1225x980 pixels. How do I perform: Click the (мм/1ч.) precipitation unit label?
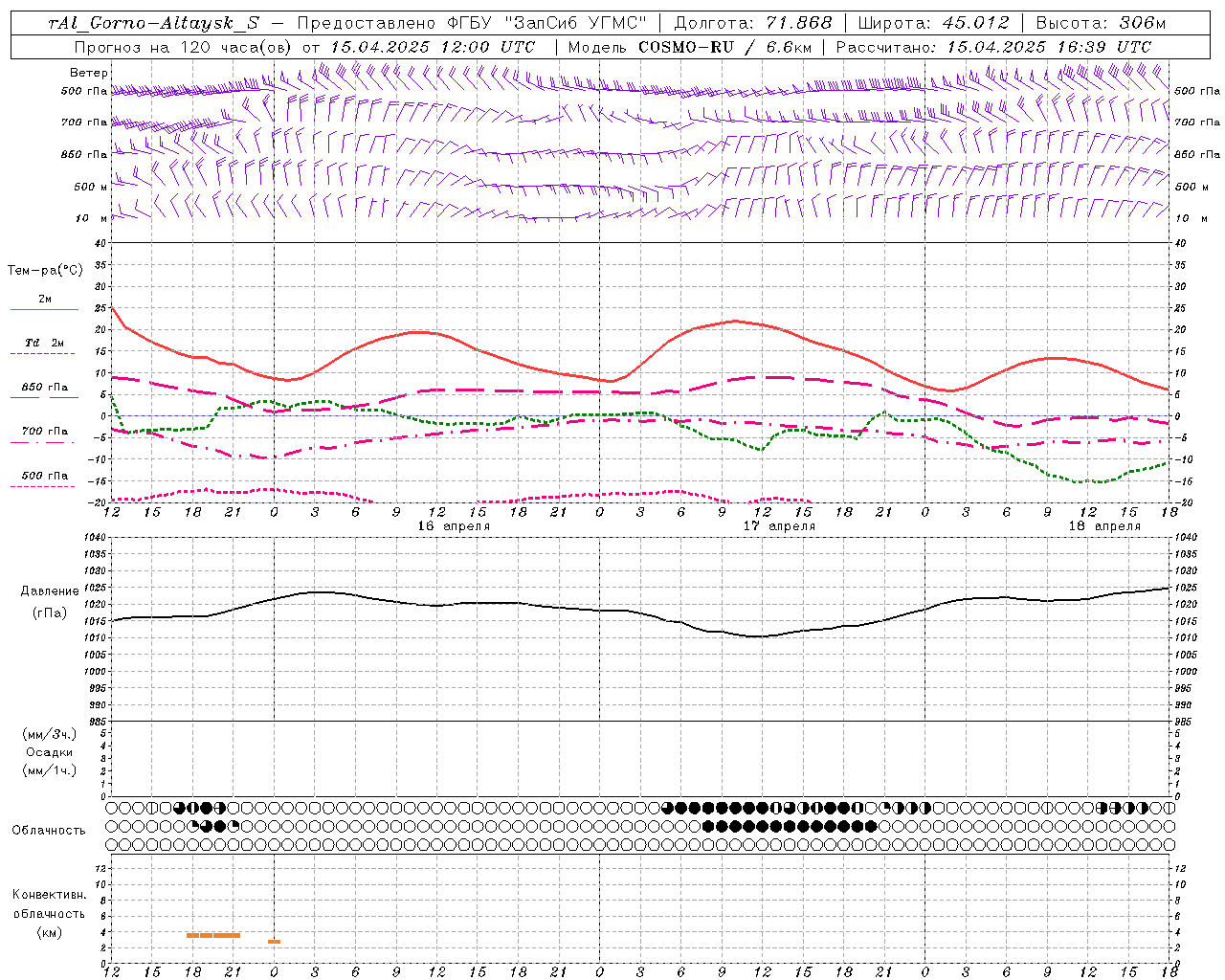tap(50, 770)
